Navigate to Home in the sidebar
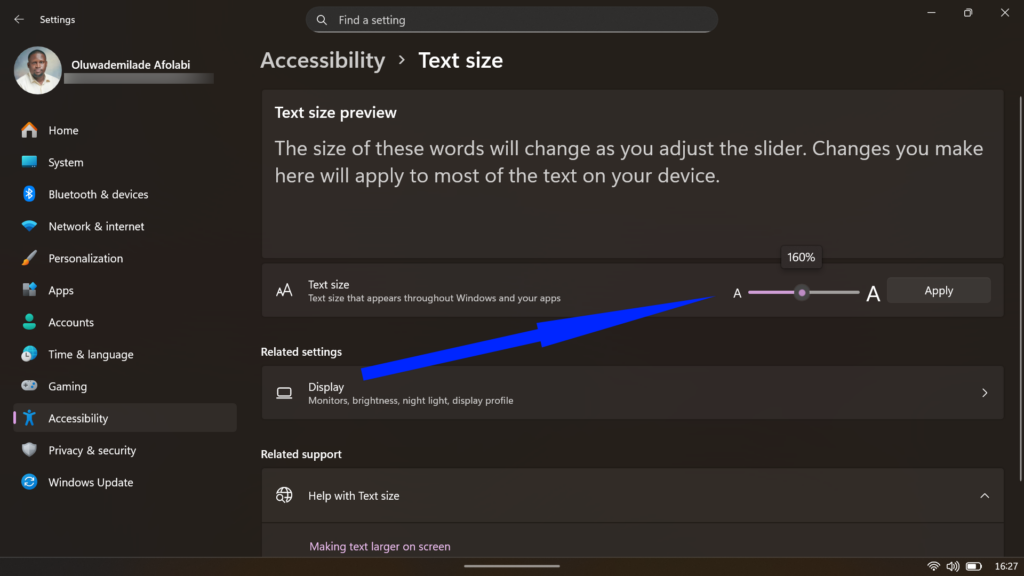The image size is (1024, 576). (63, 130)
